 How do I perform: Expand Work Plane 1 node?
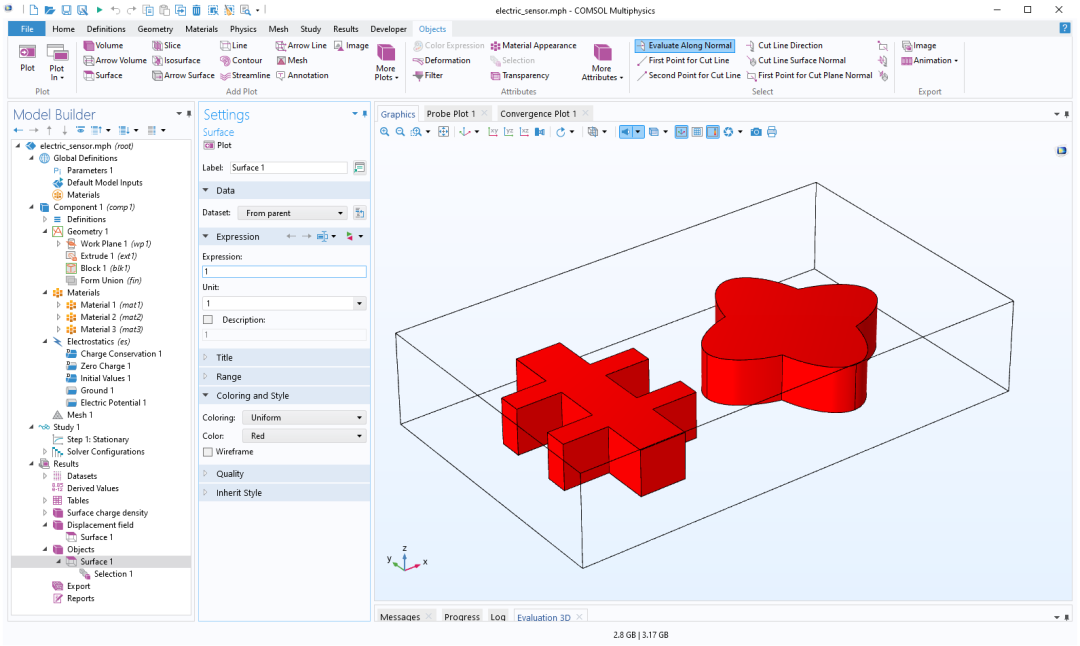59,244
